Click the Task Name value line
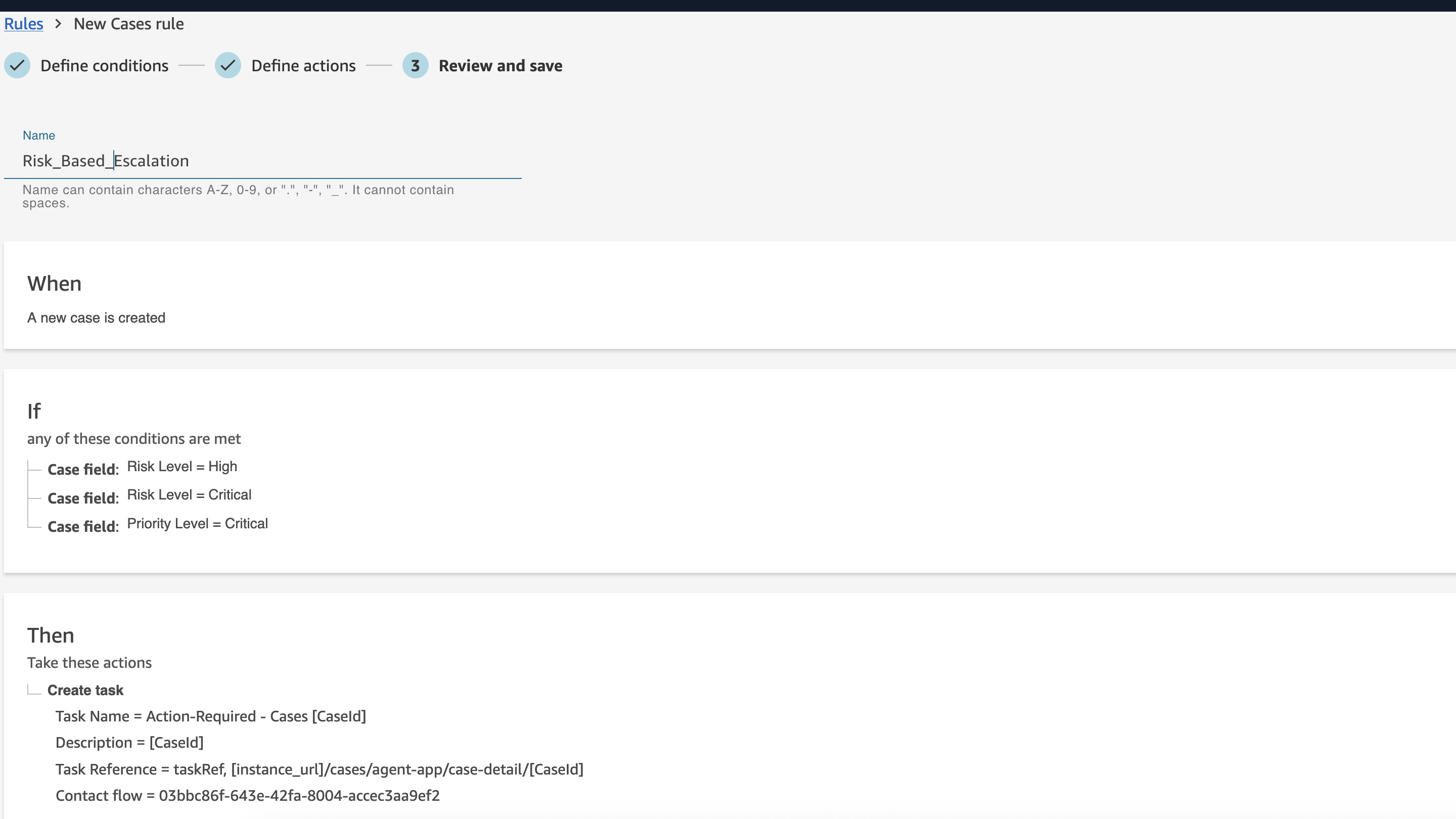Image resolution: width=1456 pixels, height=819 pixels. (210, 716)
